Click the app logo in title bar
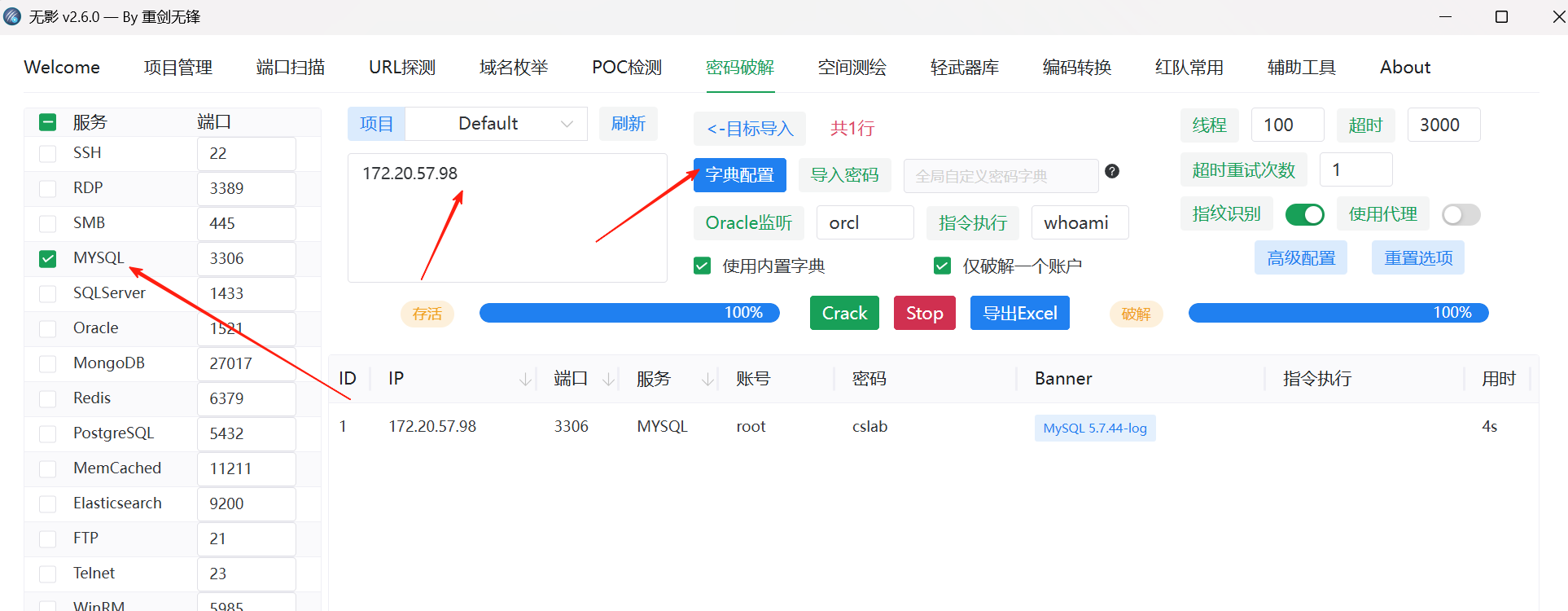This screenshot has width=1568, height=611. (12, 16)
